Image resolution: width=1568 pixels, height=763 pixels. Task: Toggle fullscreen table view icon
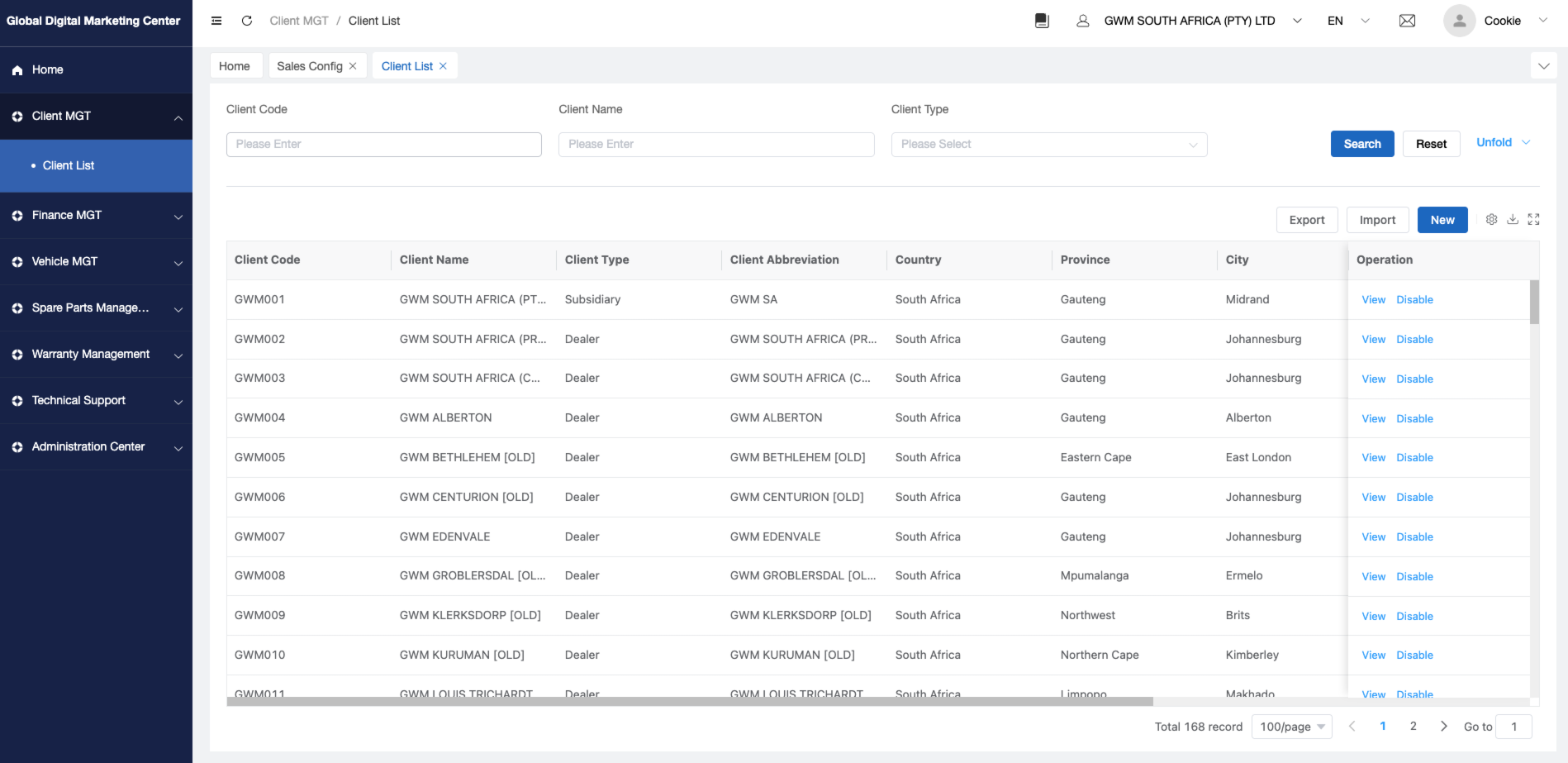pyautogui.click(x=1533, y=220)
